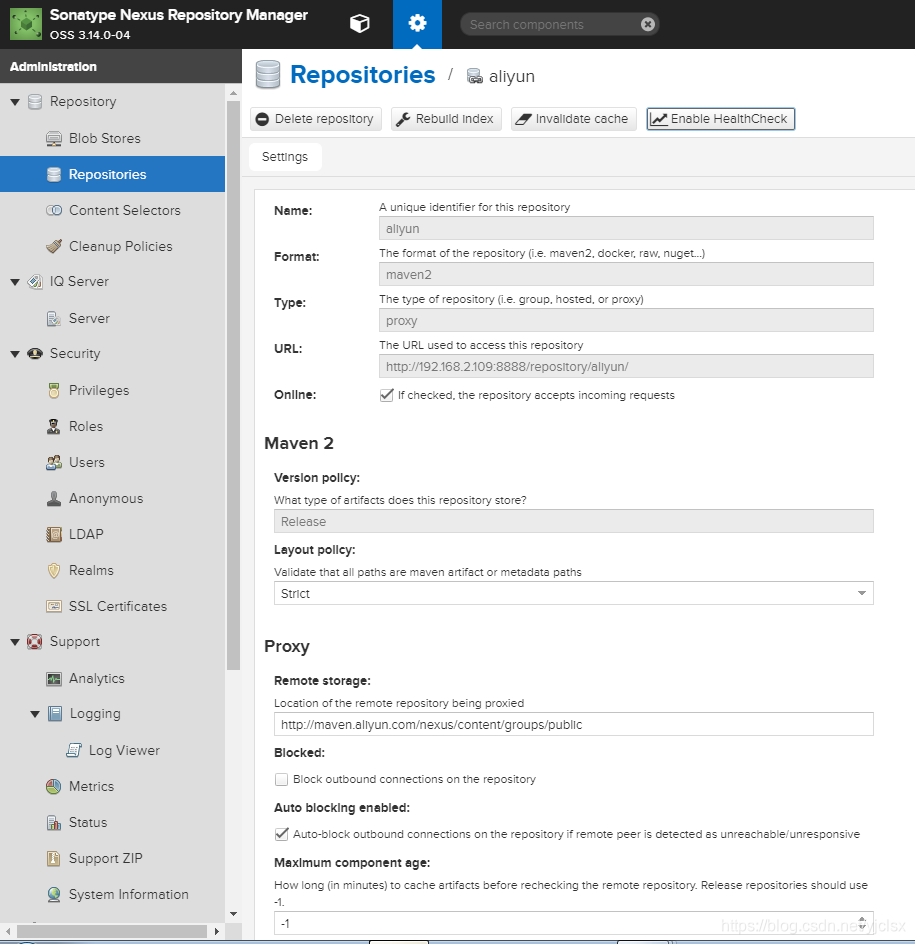Viewport: 915px width, 944px height.
Task: Click the Support lifebuoy icon
Action: [x=35, y=642]
